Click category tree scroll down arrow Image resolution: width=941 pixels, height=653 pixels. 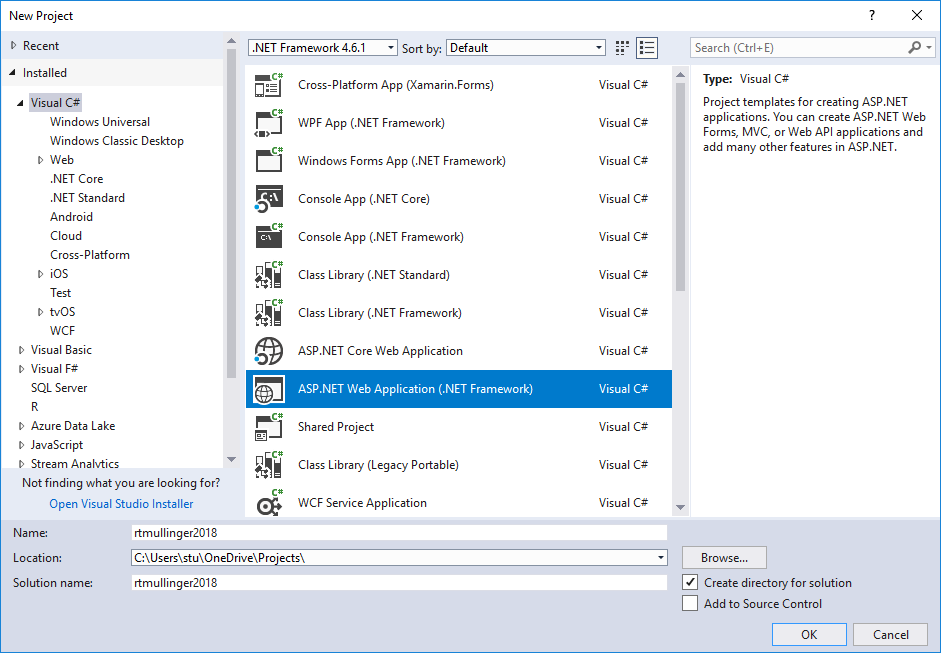(231, 459)
